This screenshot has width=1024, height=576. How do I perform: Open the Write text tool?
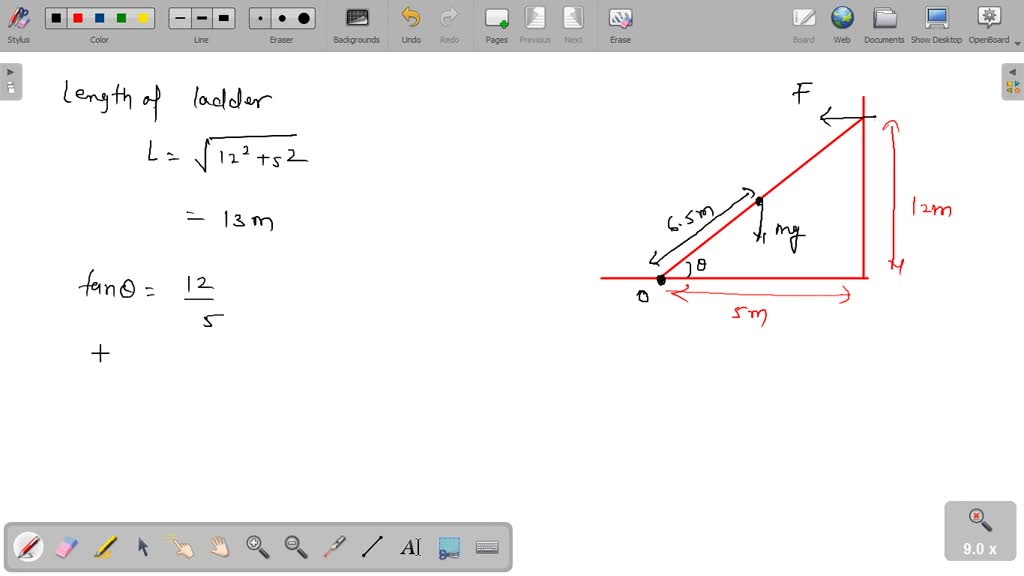point(410,546)
